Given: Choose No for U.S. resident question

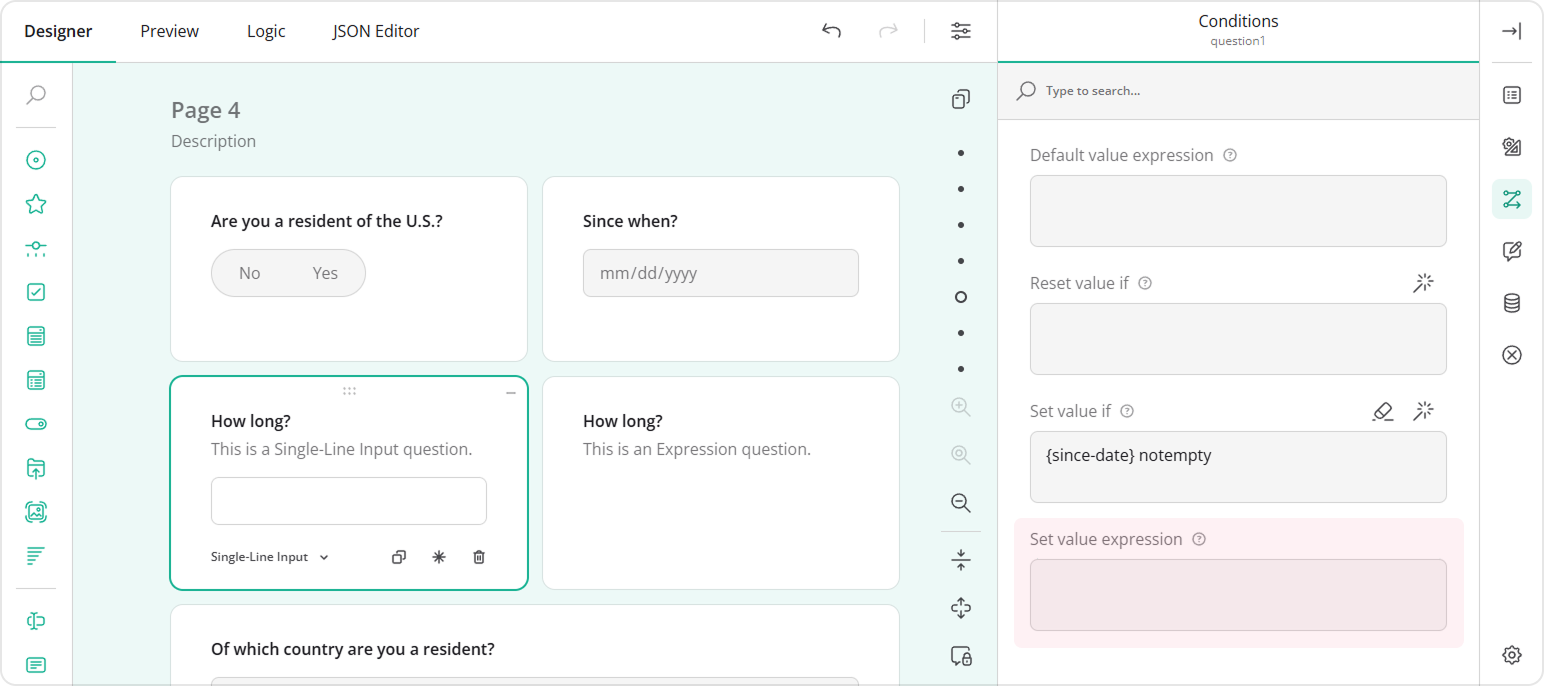Looking at the screenshot, I should coord(250,273).
